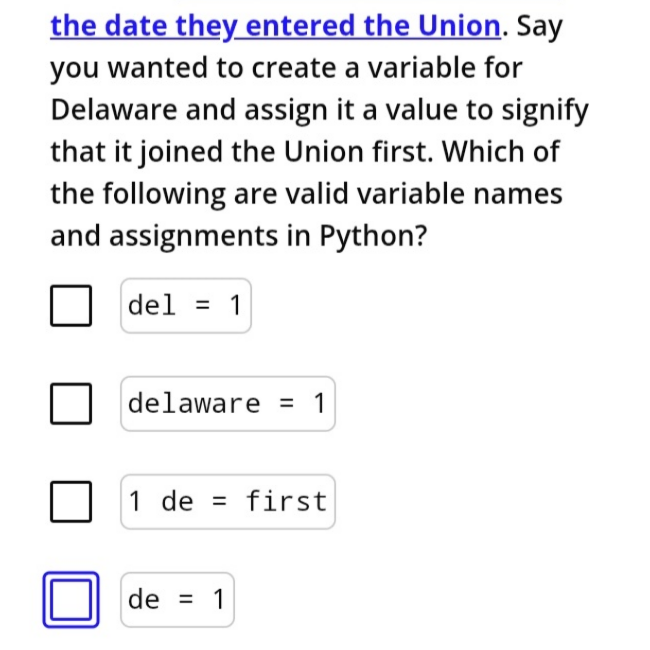Click the word 'Union' inside the blue link
The width and height of the screenshot is (650, 650).
point(459,26)
